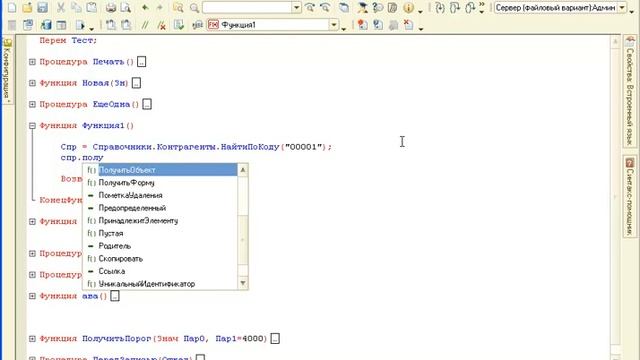The image size is (640, 360).
Task: Click the collapsed body box after Пар1=4000)
Action: click(x=275, y=338)
